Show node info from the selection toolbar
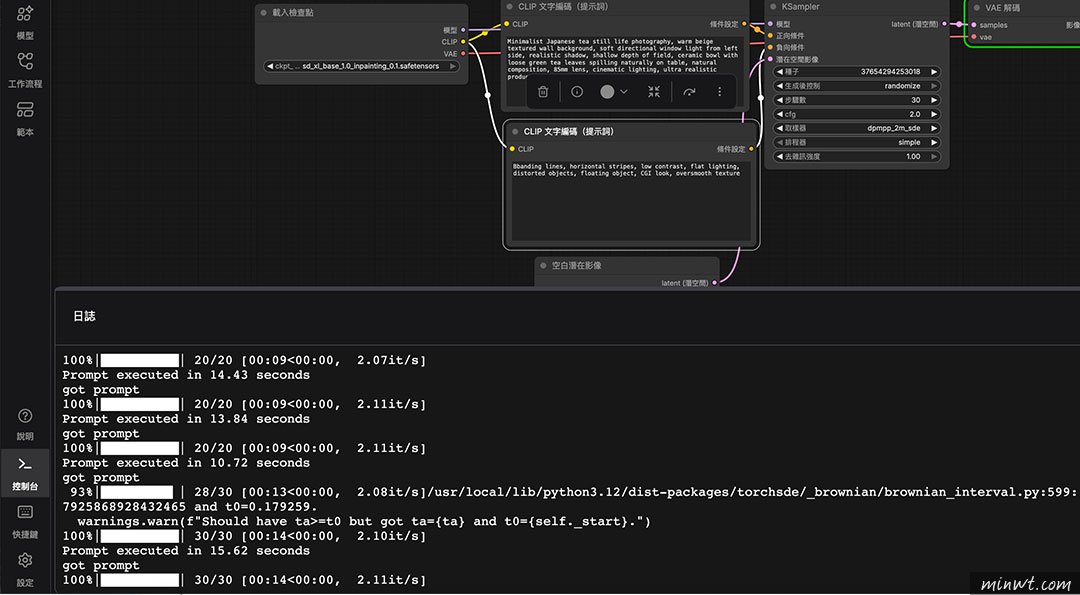Image resolution: width=1080 pixels, height=595 pixels. tap(577, 91)
